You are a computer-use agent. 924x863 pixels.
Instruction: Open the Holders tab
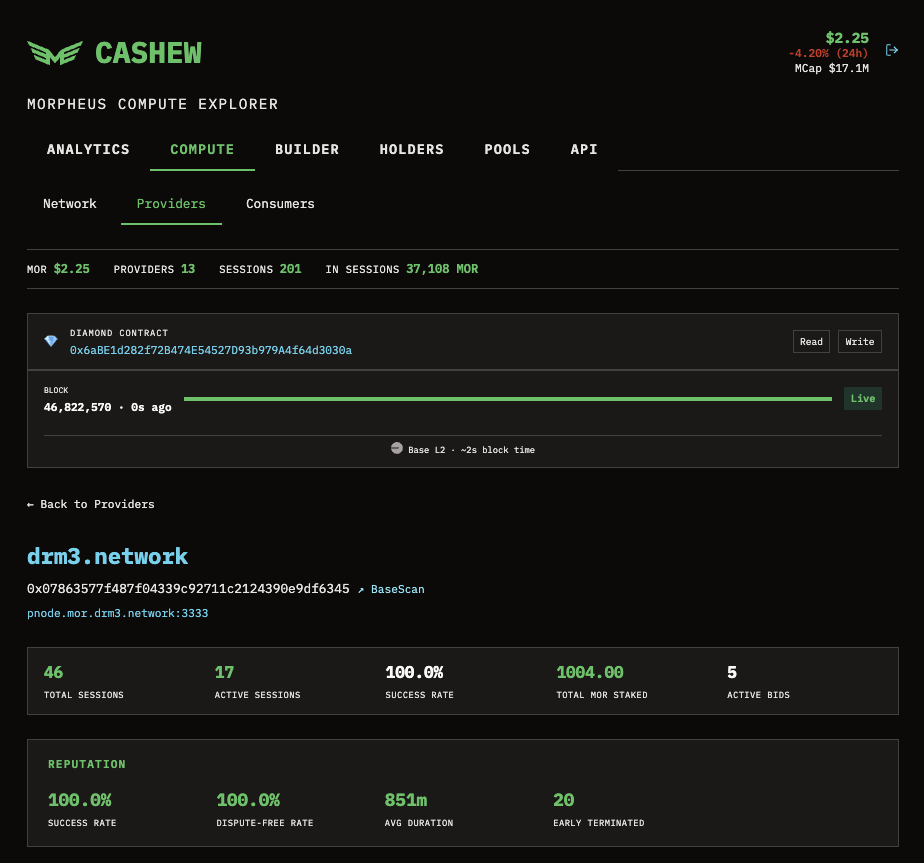coord(411,149)
